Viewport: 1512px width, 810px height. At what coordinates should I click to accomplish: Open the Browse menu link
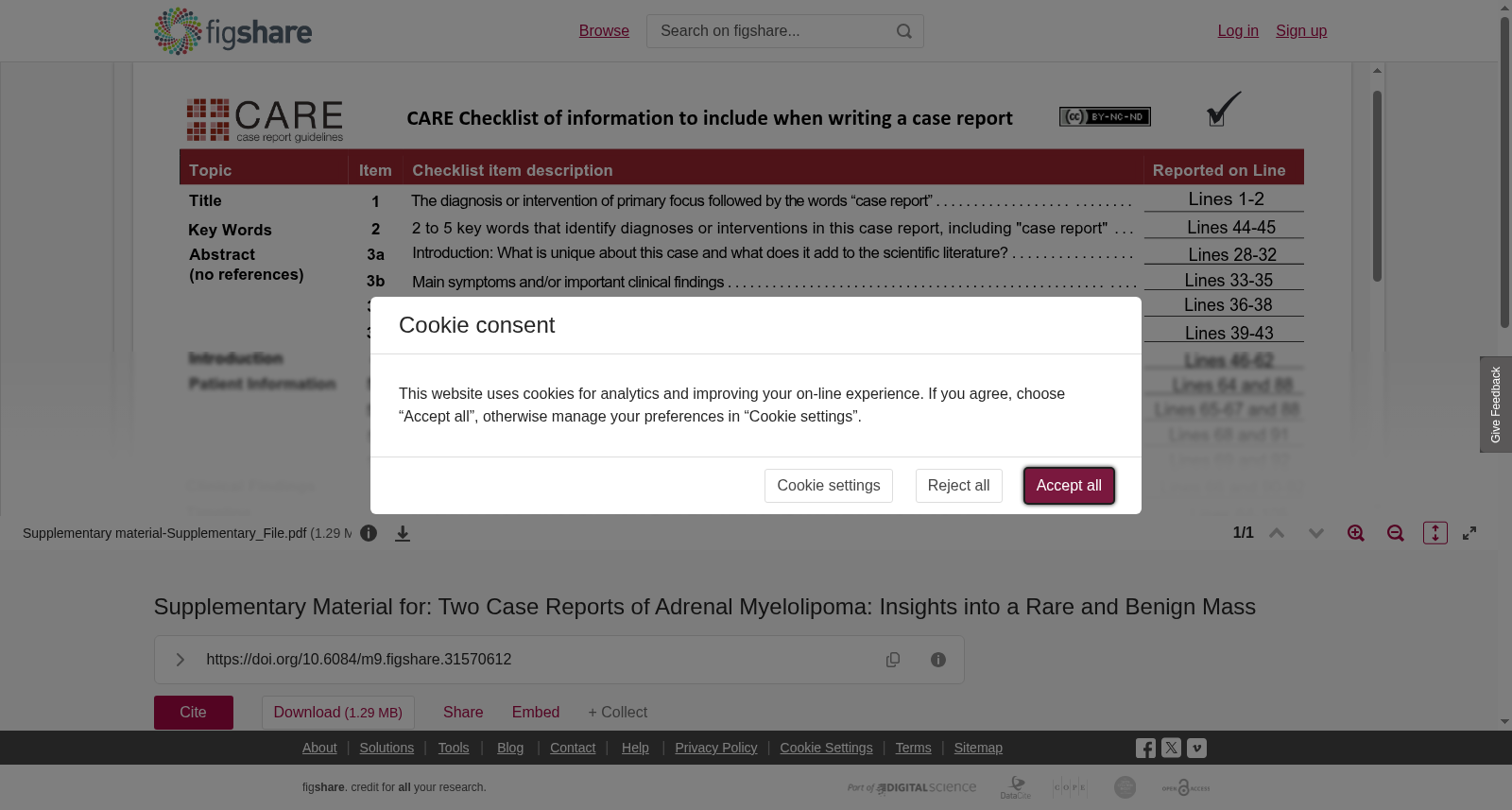pyautogui.click(x=604, y=31)
